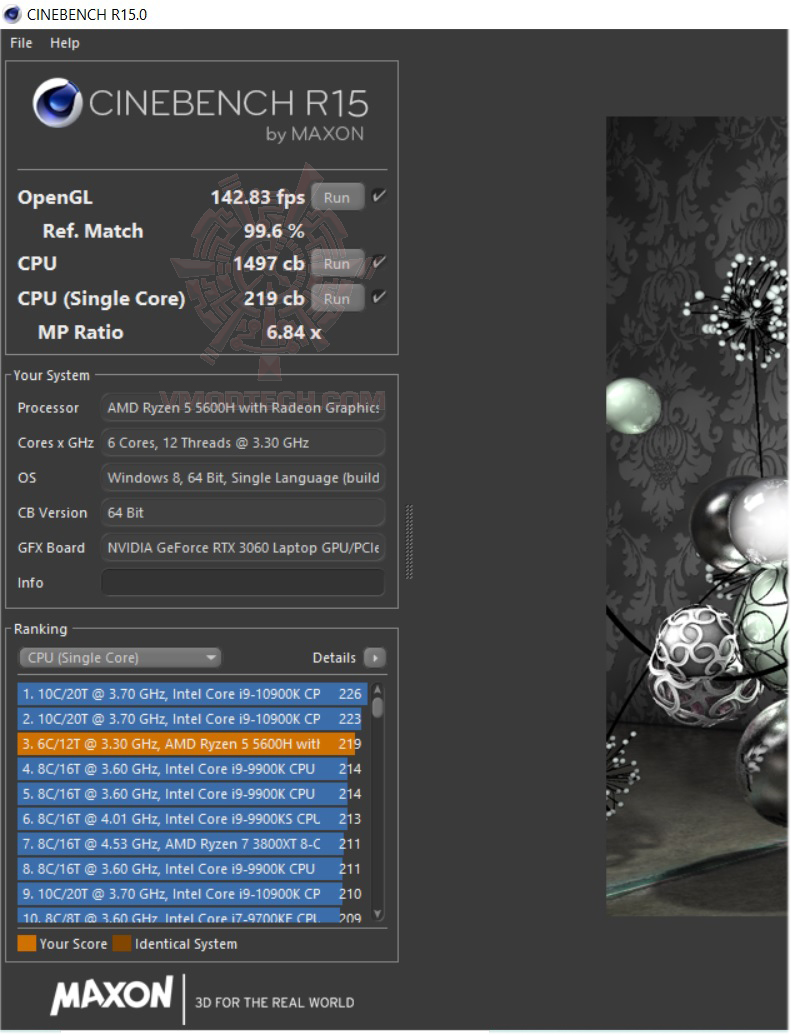Image resolution: width=791 pixels, height=1035 pixels.
Task: Click the Cinebench R15 sphere logo
Action: 57,103
